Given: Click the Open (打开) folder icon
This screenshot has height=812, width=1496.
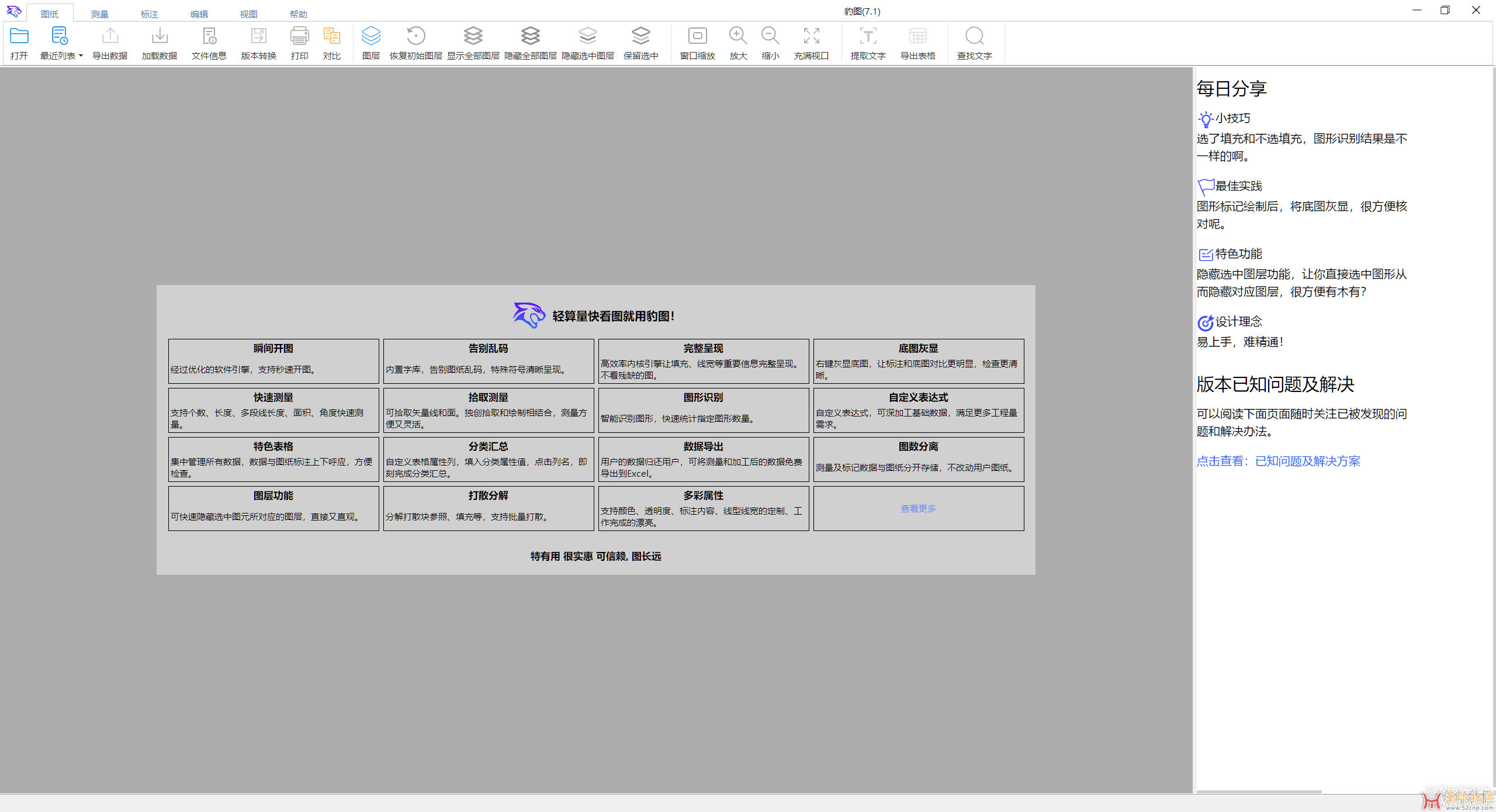Looking at the screenshot, I should pyautogui.click(x=19, y=36).
